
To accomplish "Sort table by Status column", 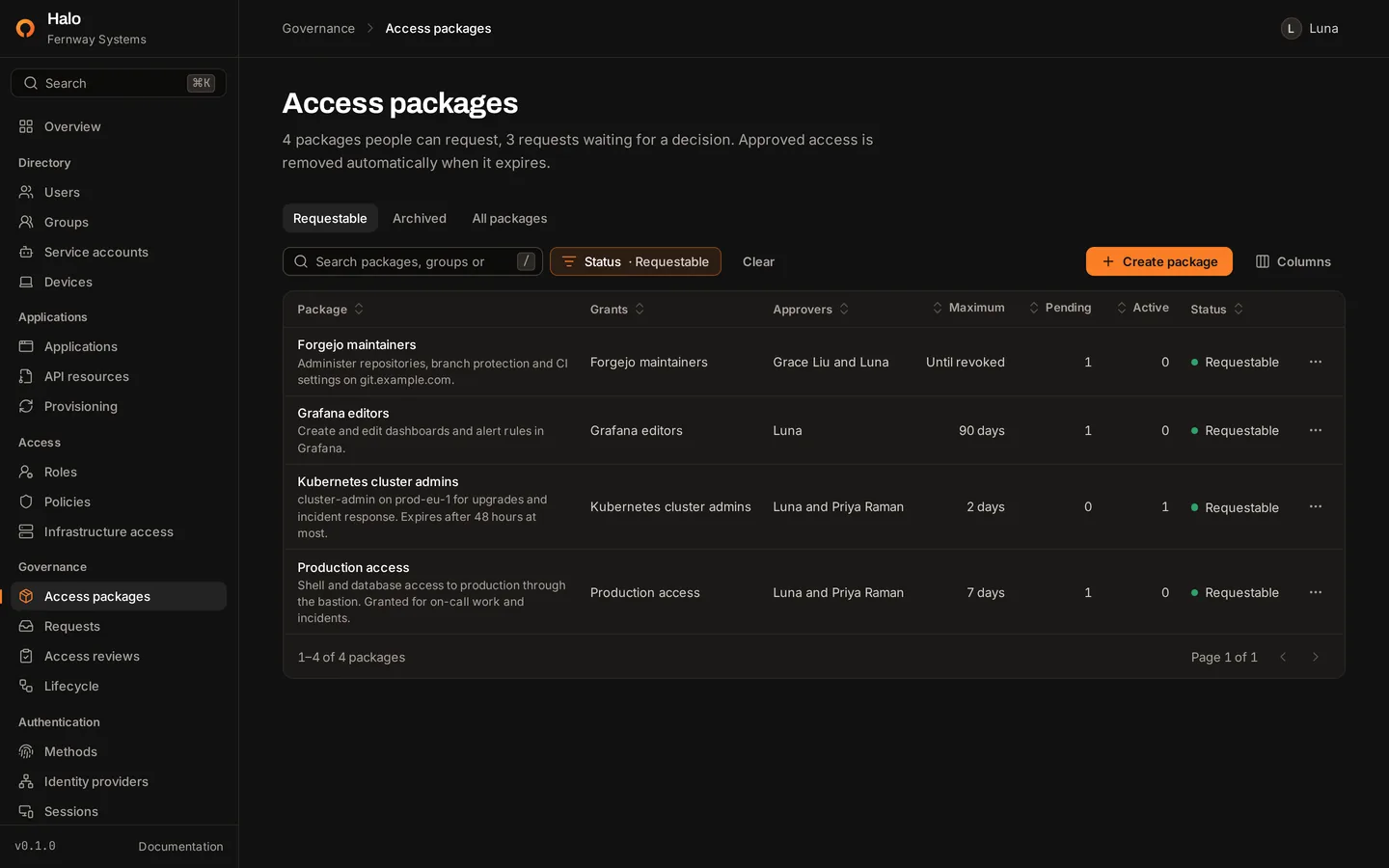I will (1217, 310).
